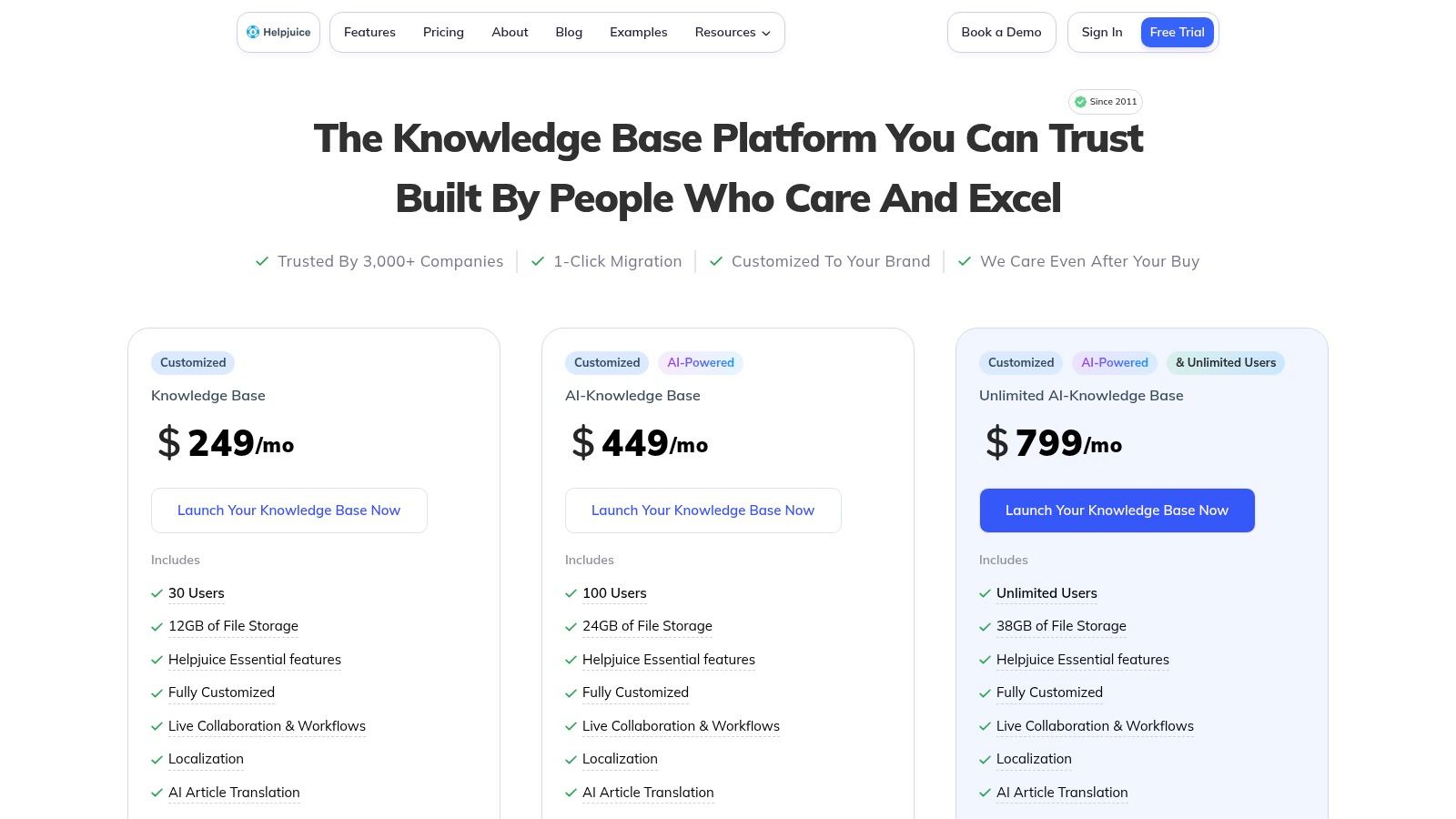Start the Free Trial
The image size is (1456, 819).
[1177, 32]
